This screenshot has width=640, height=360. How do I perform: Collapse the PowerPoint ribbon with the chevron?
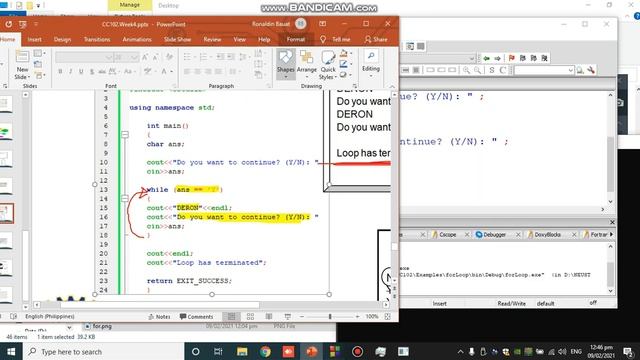click(x=392, y=87)
